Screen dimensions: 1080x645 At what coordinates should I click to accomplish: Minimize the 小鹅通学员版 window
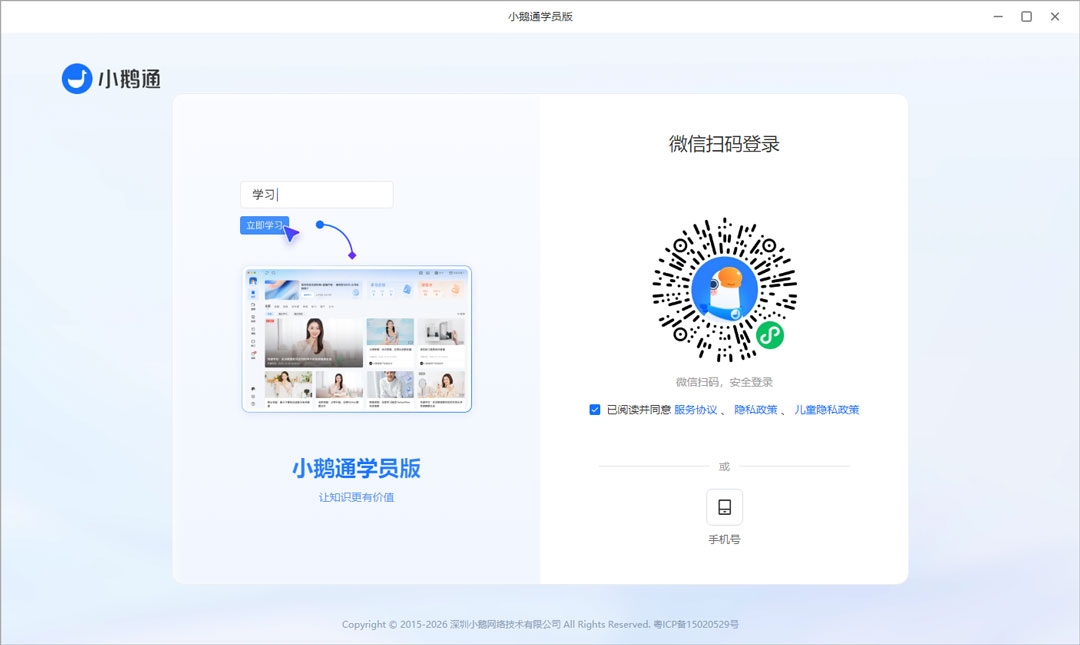click(997, 17)
